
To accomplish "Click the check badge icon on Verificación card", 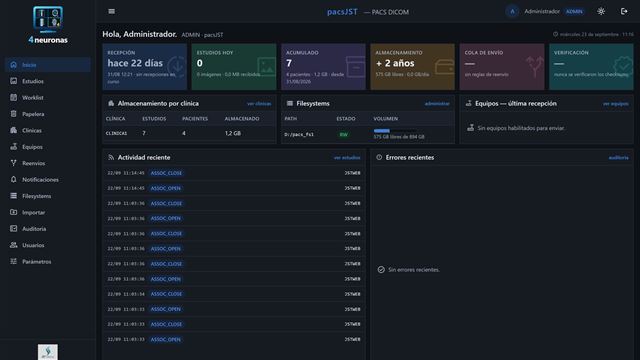I will point(623,67).
